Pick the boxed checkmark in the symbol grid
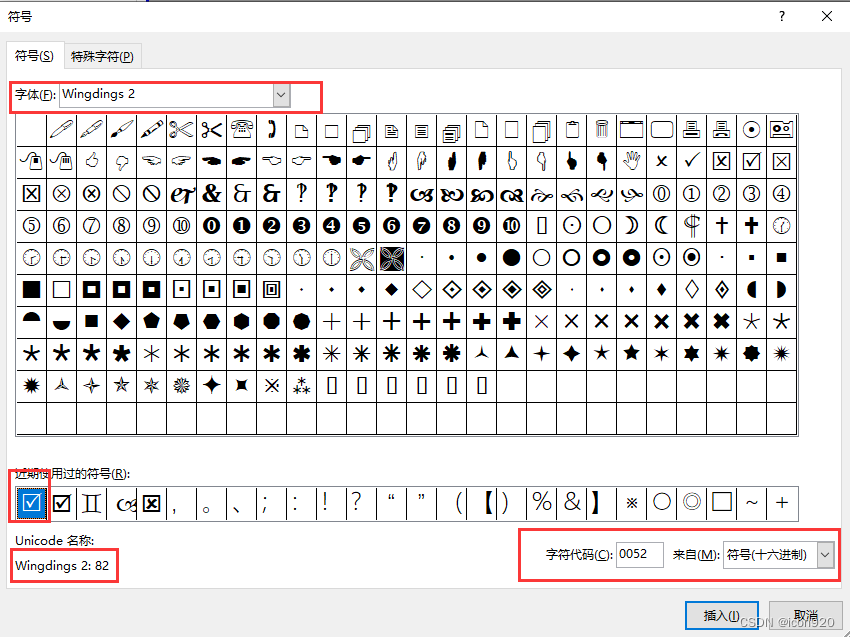850x637 pixels. [x=751, y=162]
